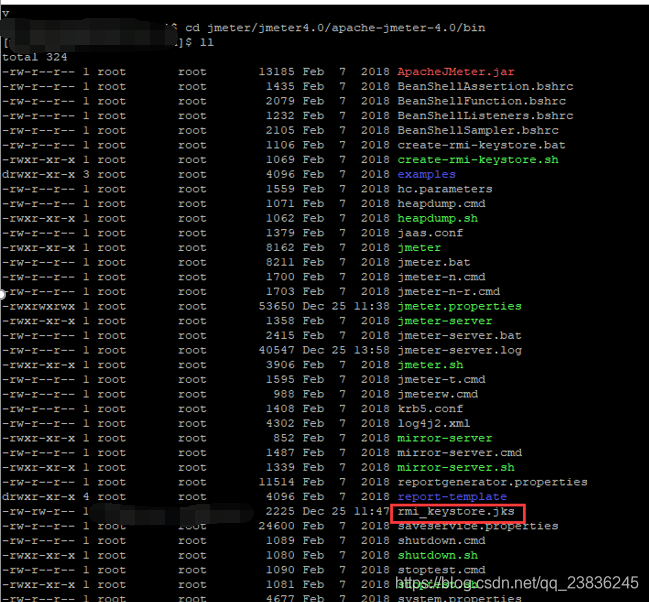The width and height of the screenshot is (649, 602).
Task: Select jmeter-n-r.cmd filename
Action: point(448,292)
